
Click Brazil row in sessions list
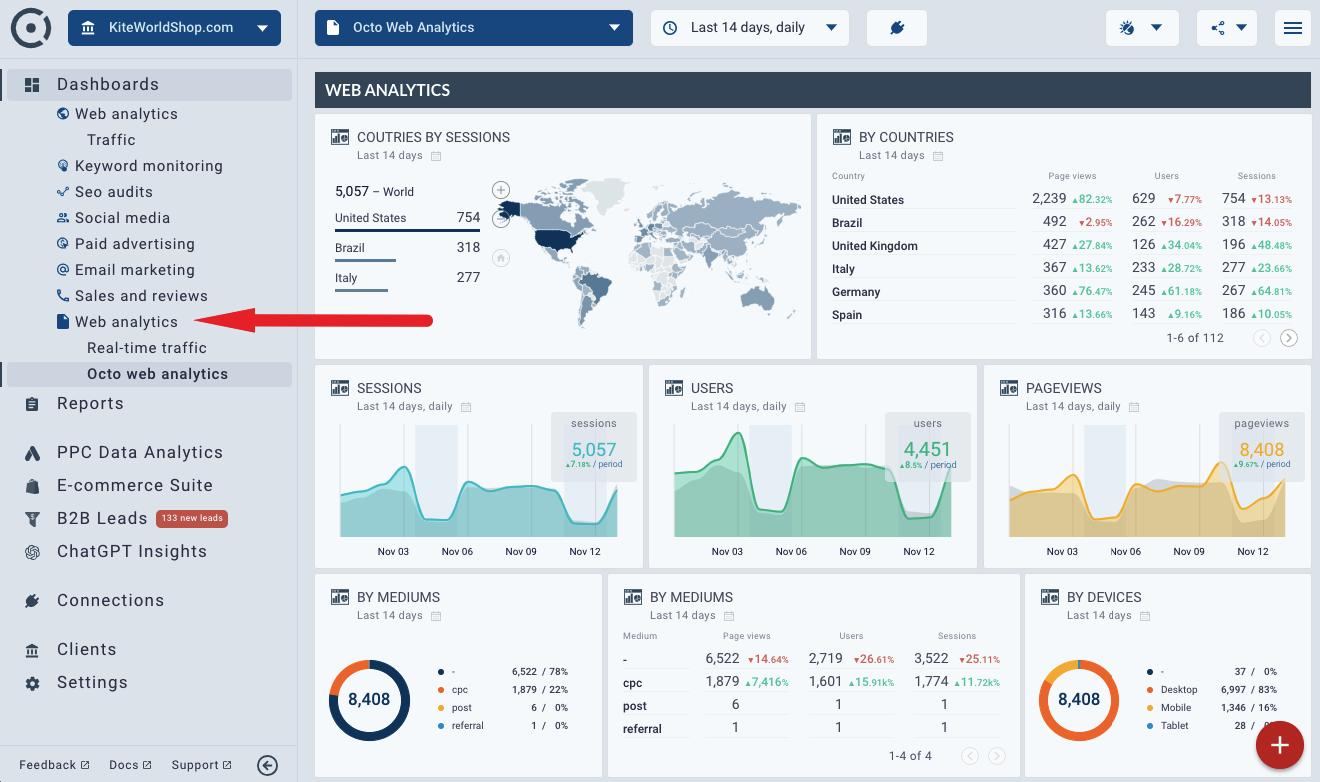407,248
